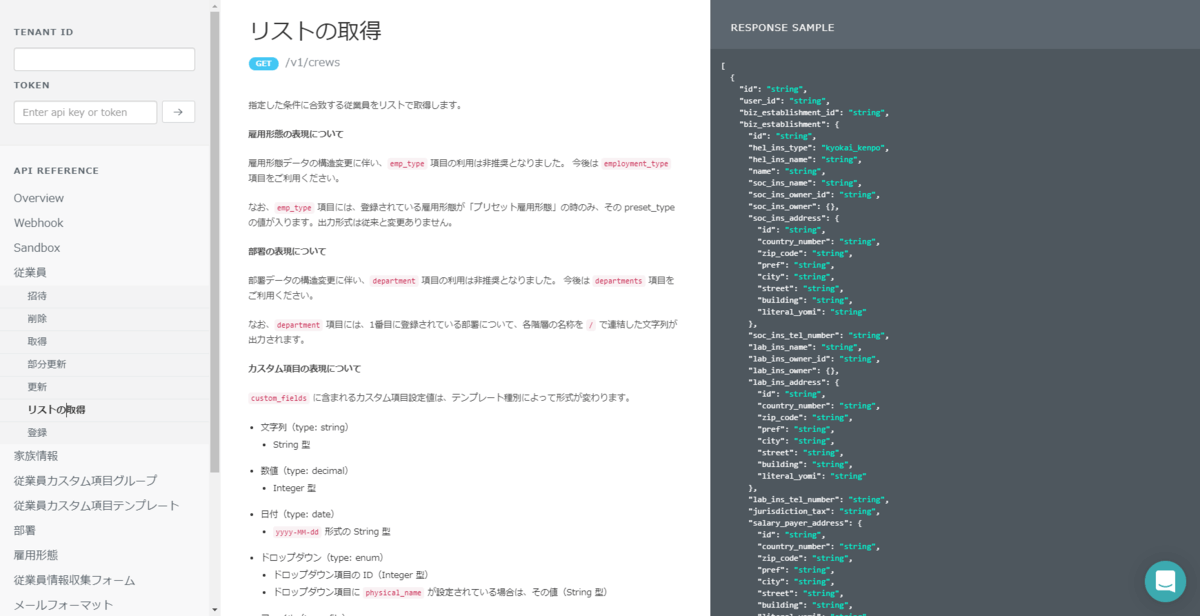Image resolution: width=1200 pixels, height=616 pixels.
Task: Click the /v1/crews endpoint path
Action: [313, 63]
